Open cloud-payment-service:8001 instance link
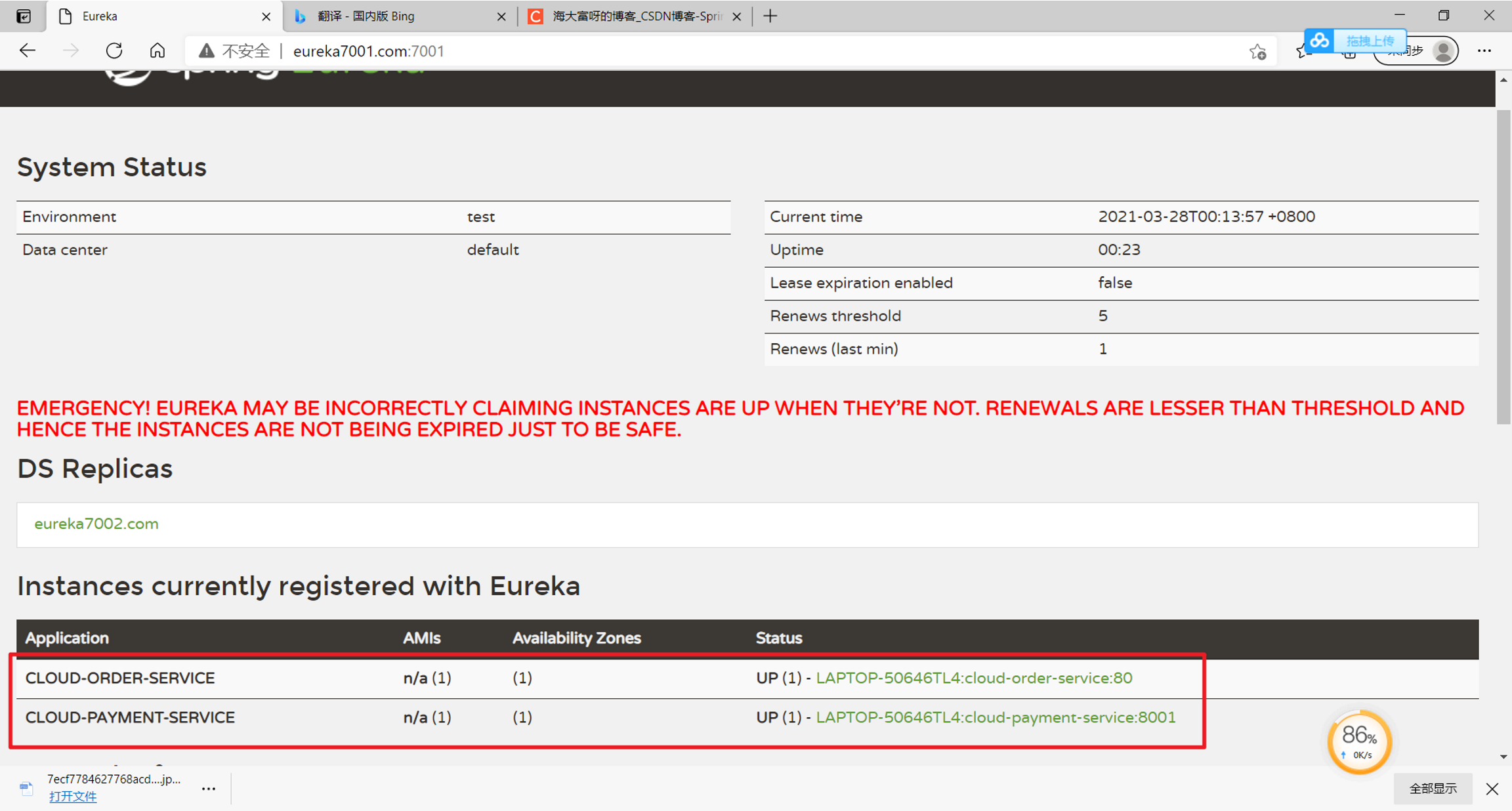Screen dimensions: 1512x811 996,717
